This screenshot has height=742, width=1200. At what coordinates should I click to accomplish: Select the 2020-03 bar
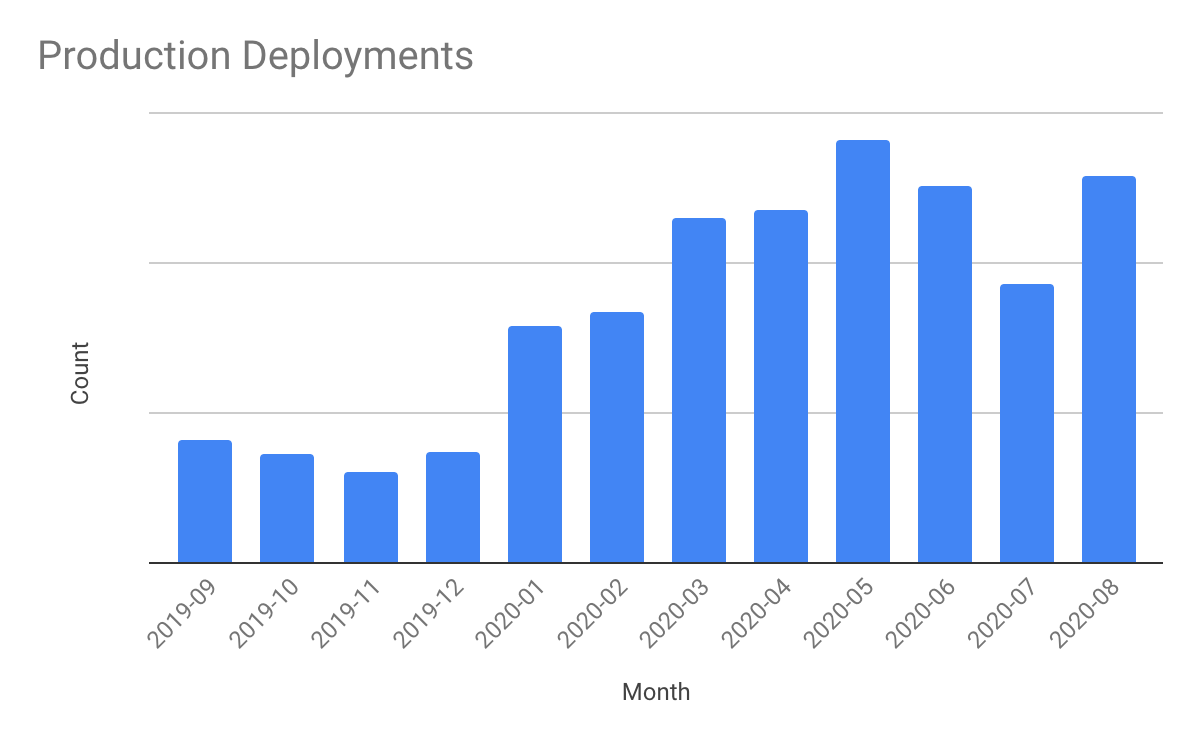click(x=698, y=390)
